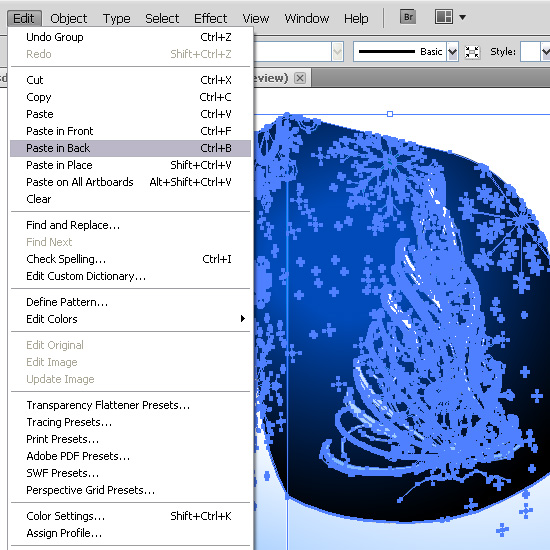The width and height of the screenshot is (550, 550).
Task: Open the Arrange Documents layout icon
Action: pyautogui.click(x=444, y=17)
